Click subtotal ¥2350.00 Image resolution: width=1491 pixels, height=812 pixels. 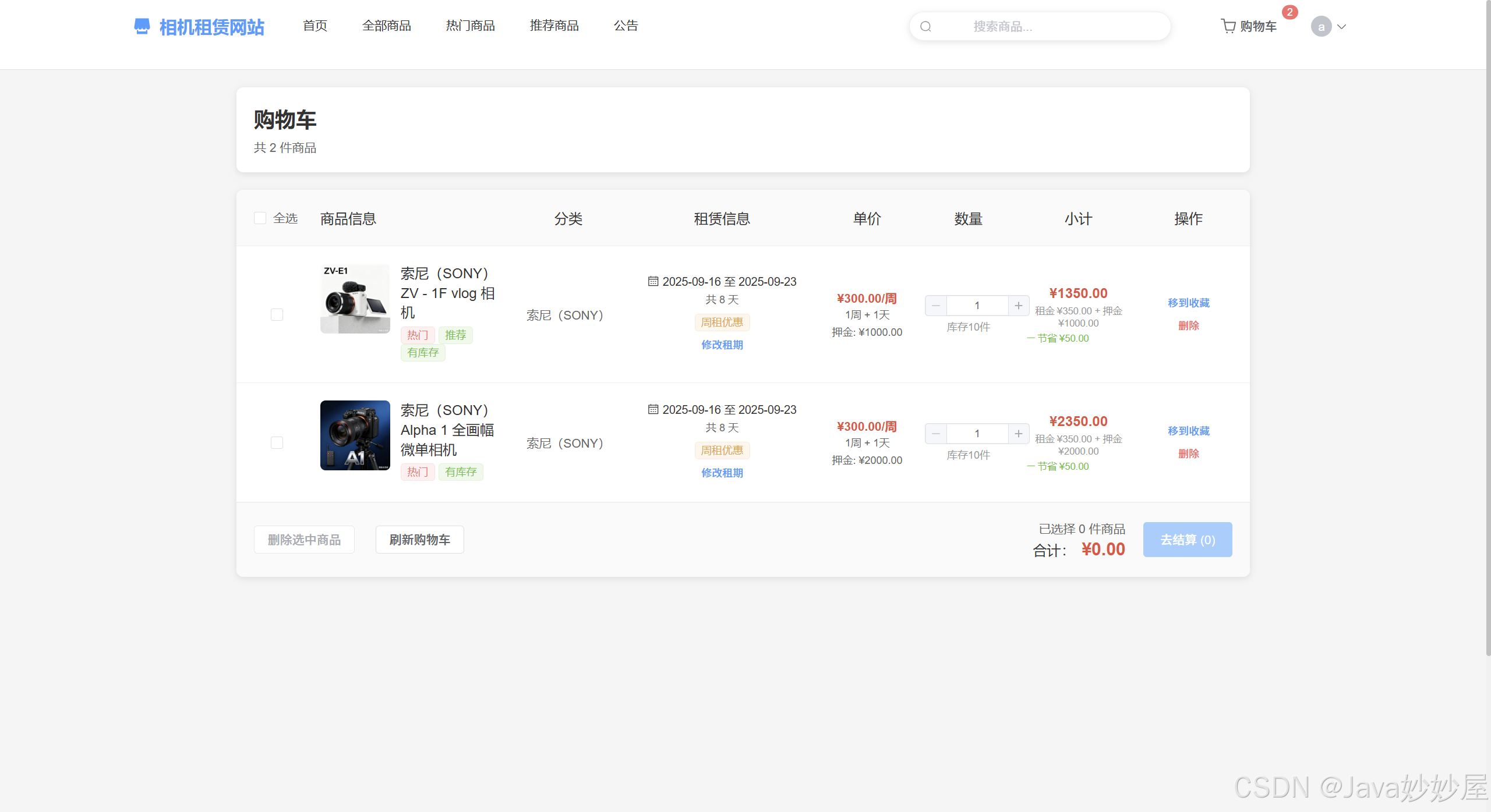1079,421
